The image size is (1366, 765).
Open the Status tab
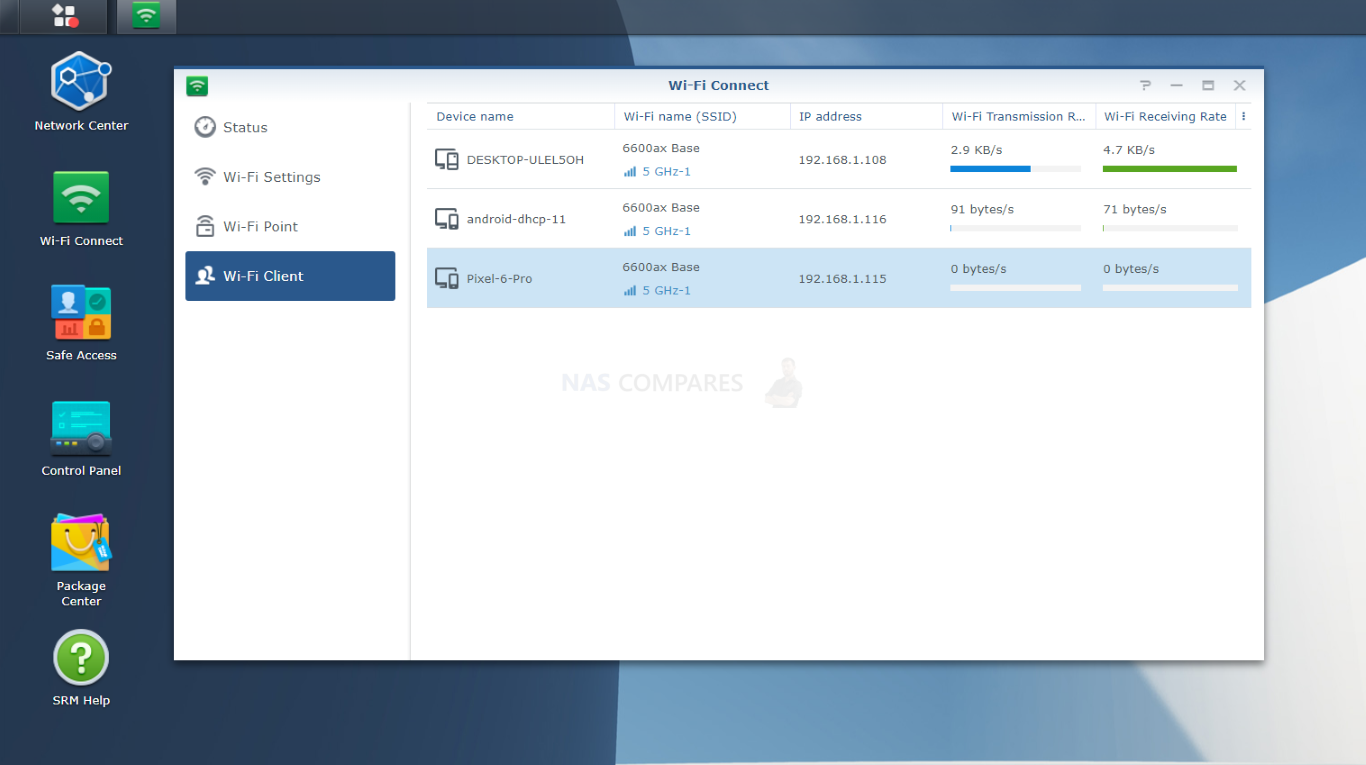(x=290, y=127)
